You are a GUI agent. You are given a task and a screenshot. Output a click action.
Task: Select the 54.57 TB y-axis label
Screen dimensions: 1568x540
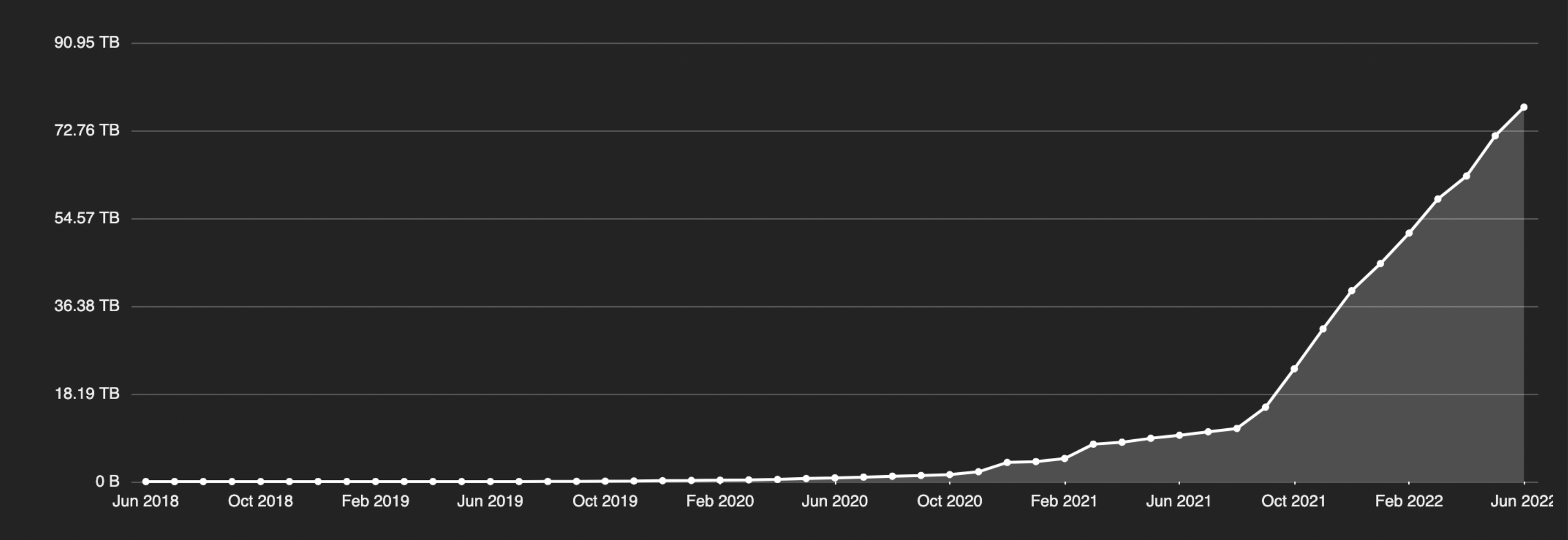[87, 218]
